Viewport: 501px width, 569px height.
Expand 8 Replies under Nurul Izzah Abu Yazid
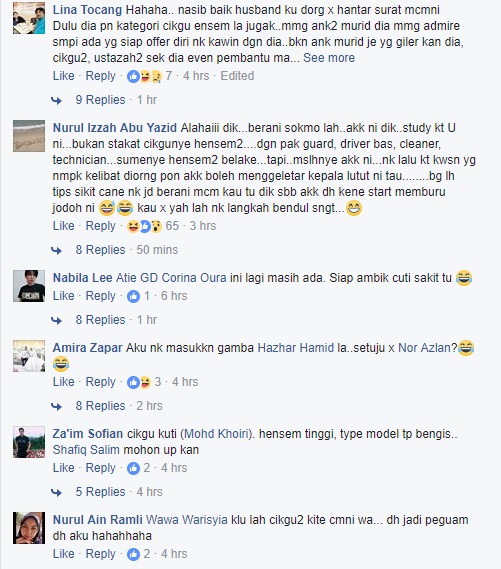[x=100, y=250]
